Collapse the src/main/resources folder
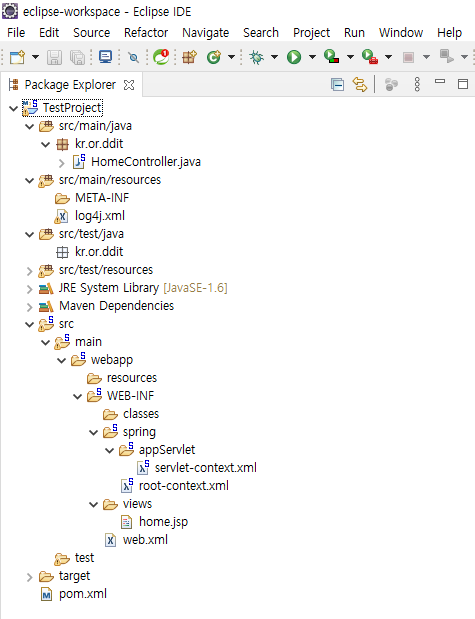Viewport: 475px width, 619px height. 30,180
